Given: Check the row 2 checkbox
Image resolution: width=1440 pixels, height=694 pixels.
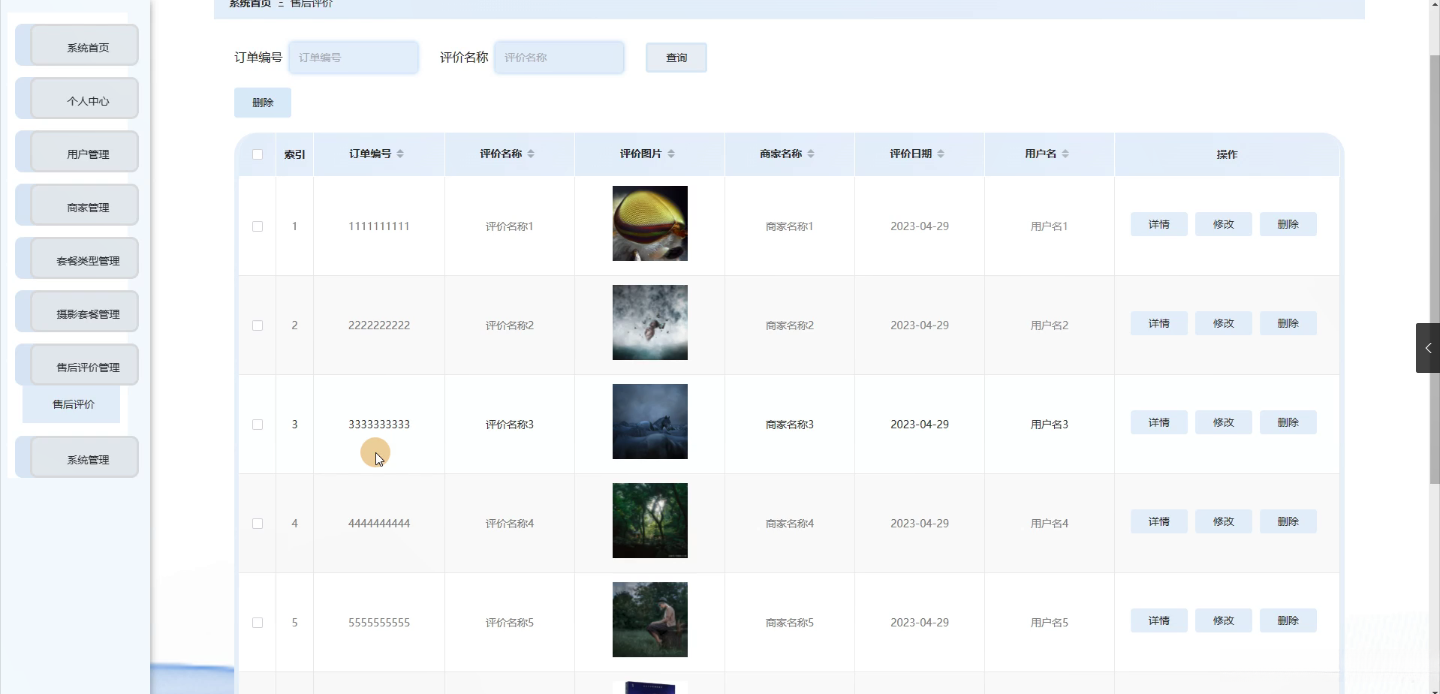Looking at the screenshot, I should (x=257, y=325).
